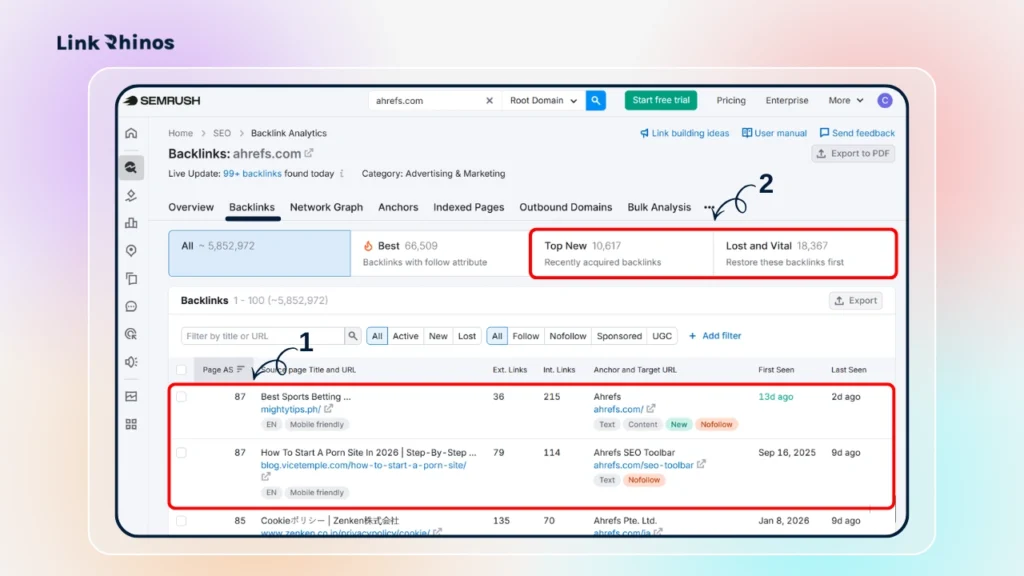1024x576 pixels.
Task: Open the User manual link
Action: tap(774, 133)
